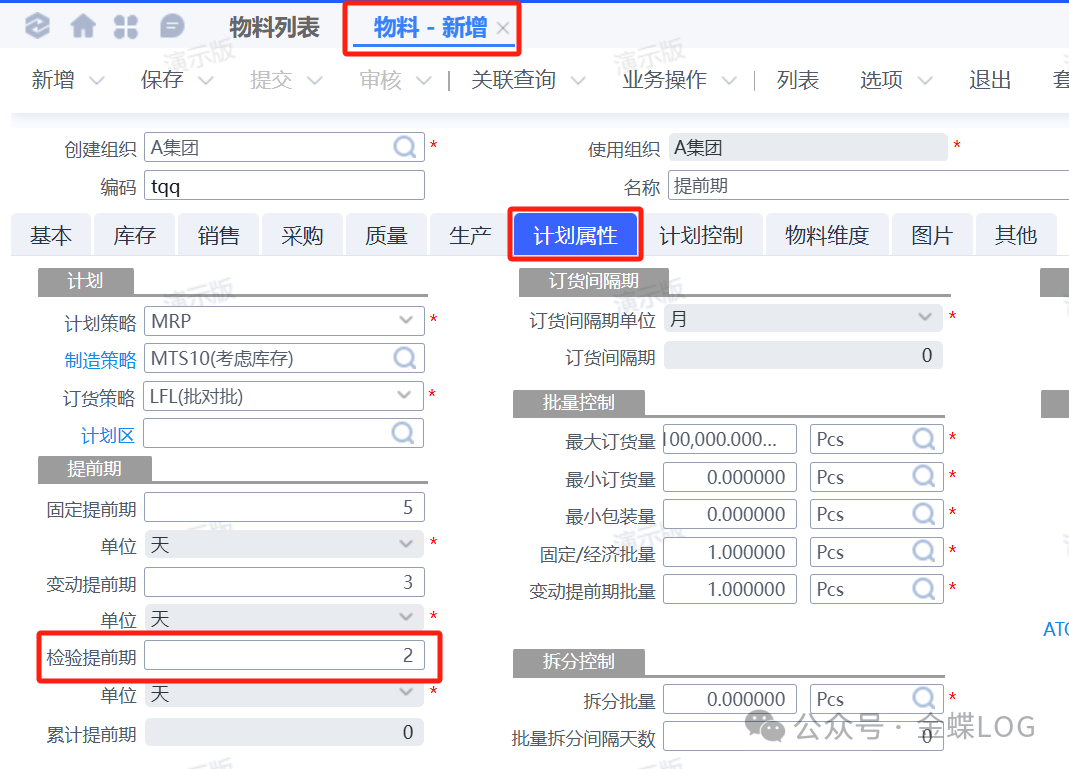Open the four-square apps menu icon
Screen dimensions: 1069x769
coord(126,27)
